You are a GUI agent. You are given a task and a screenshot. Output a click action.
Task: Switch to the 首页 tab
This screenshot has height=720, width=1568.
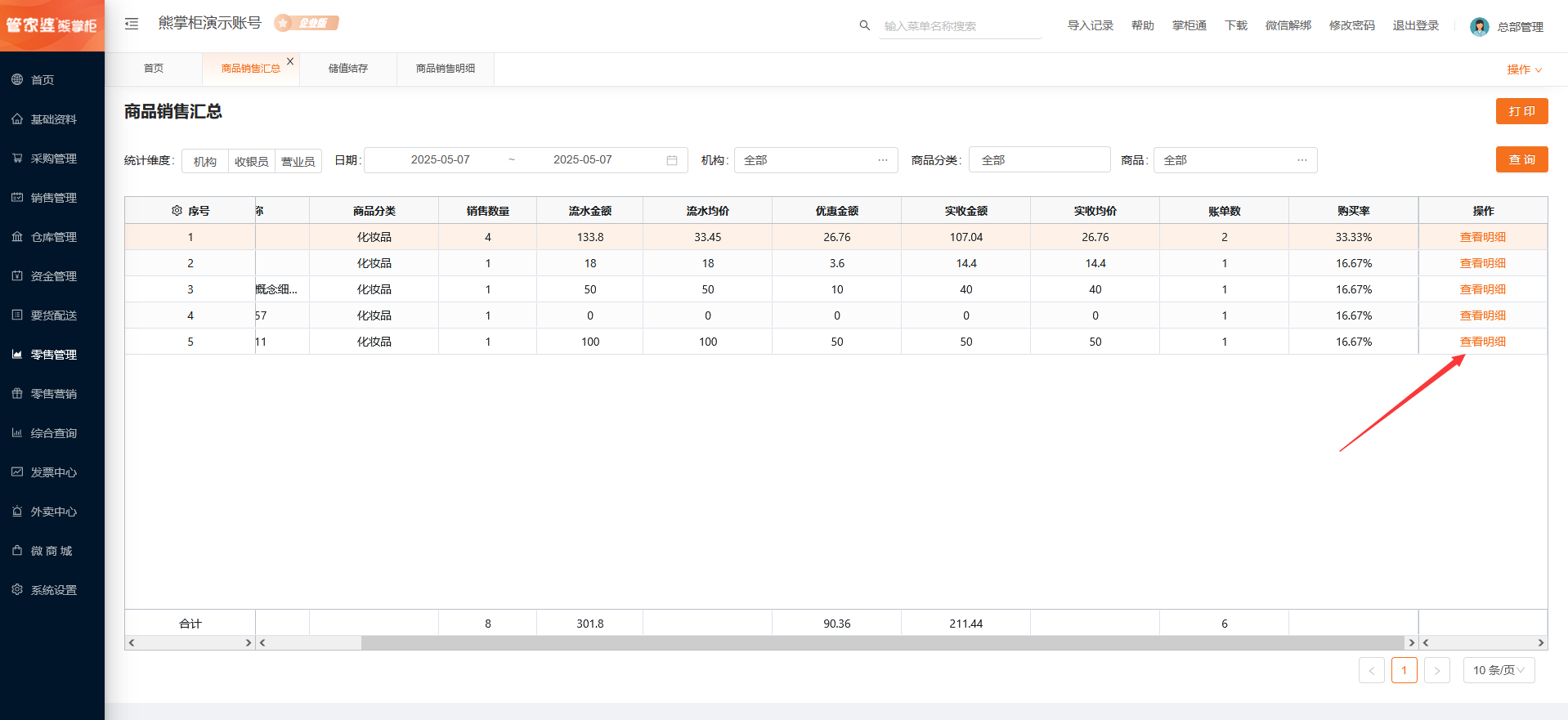(x=154, y=69)
